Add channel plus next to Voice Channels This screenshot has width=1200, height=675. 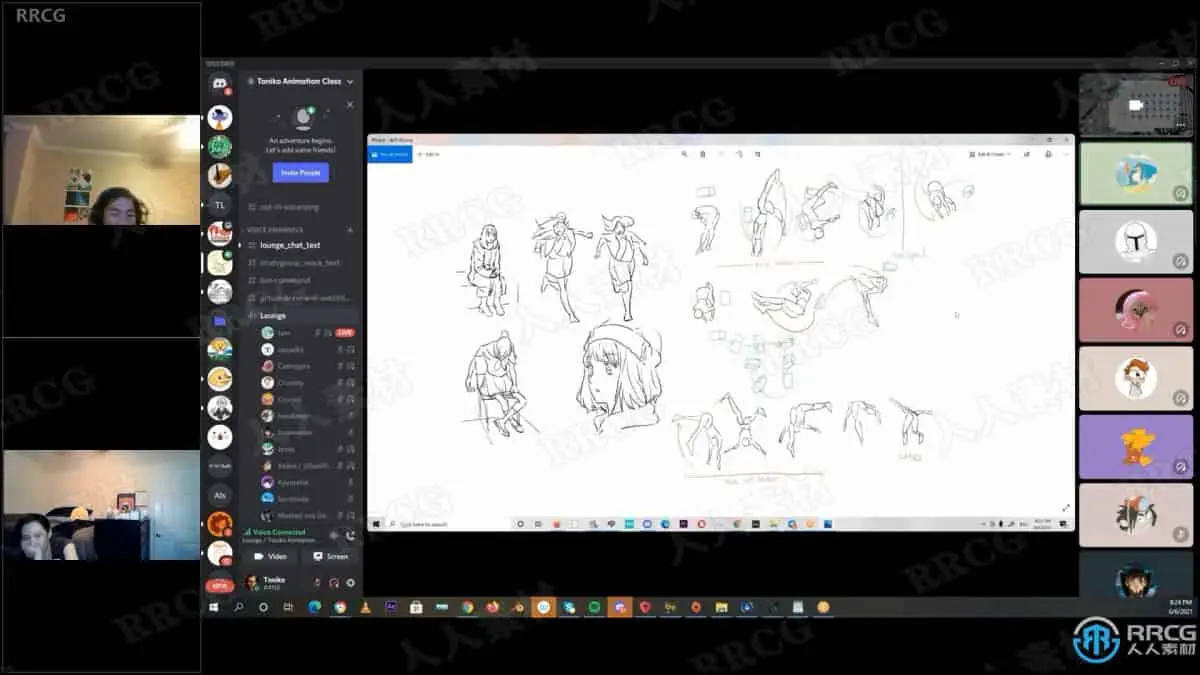pyautogui.click(x=350, y=229)
